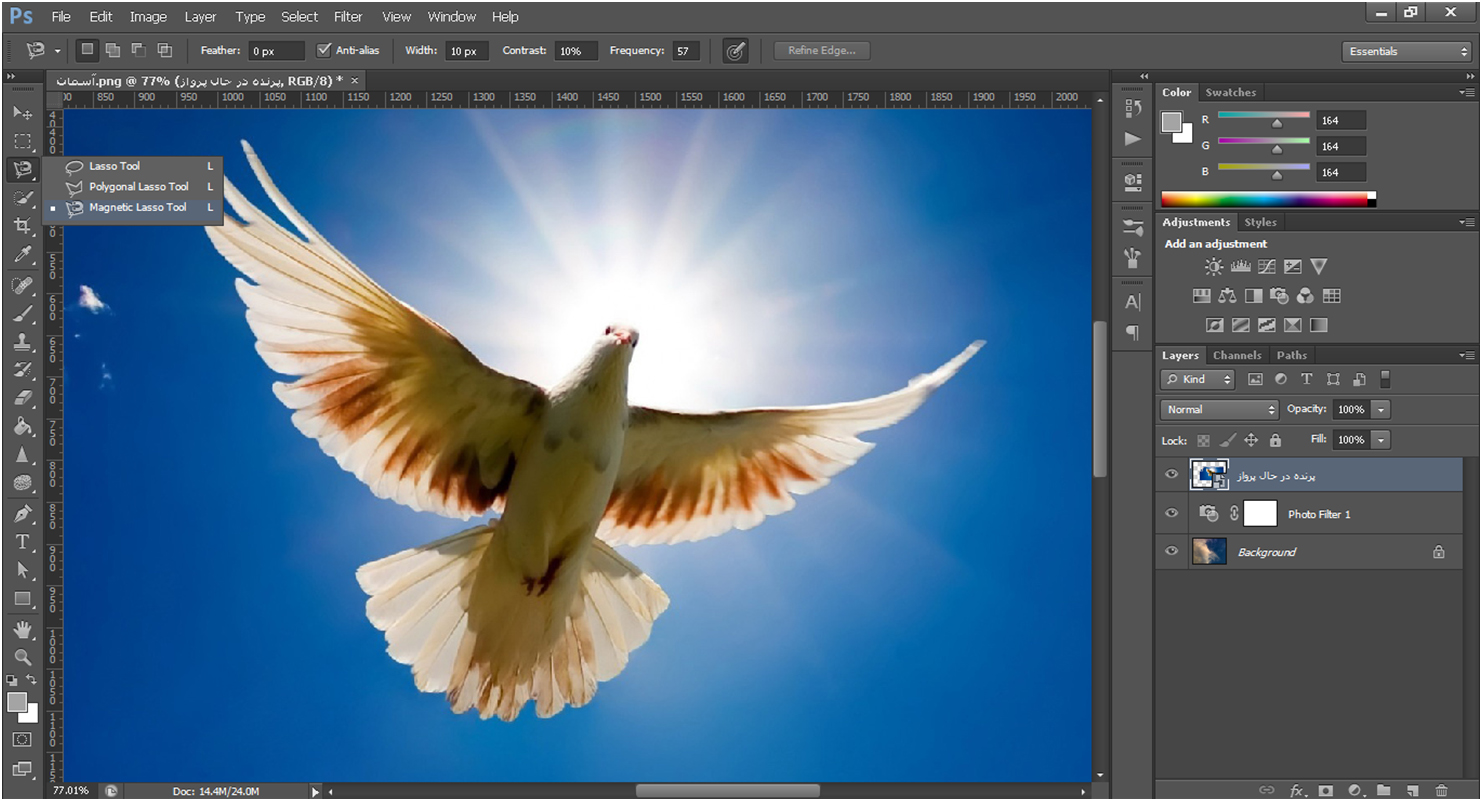The image size is (1482, 799).
Task: Add a Color Balance adjustment
Action: click(x=1227, y=296)
